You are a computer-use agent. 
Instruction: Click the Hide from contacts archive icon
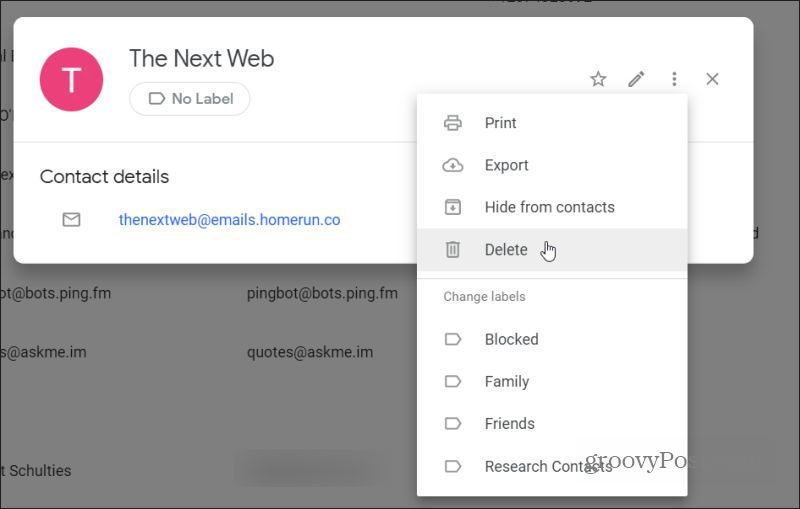(x=453, y=207)
